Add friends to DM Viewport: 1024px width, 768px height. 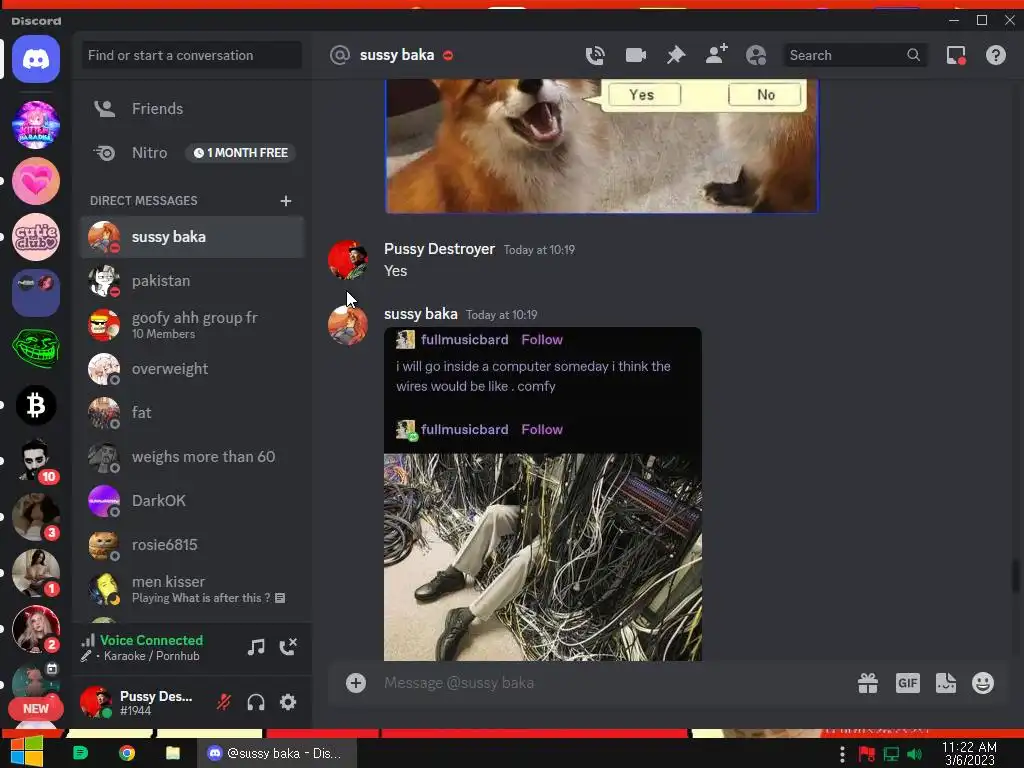pyautogui.click(x=716, y=54)
